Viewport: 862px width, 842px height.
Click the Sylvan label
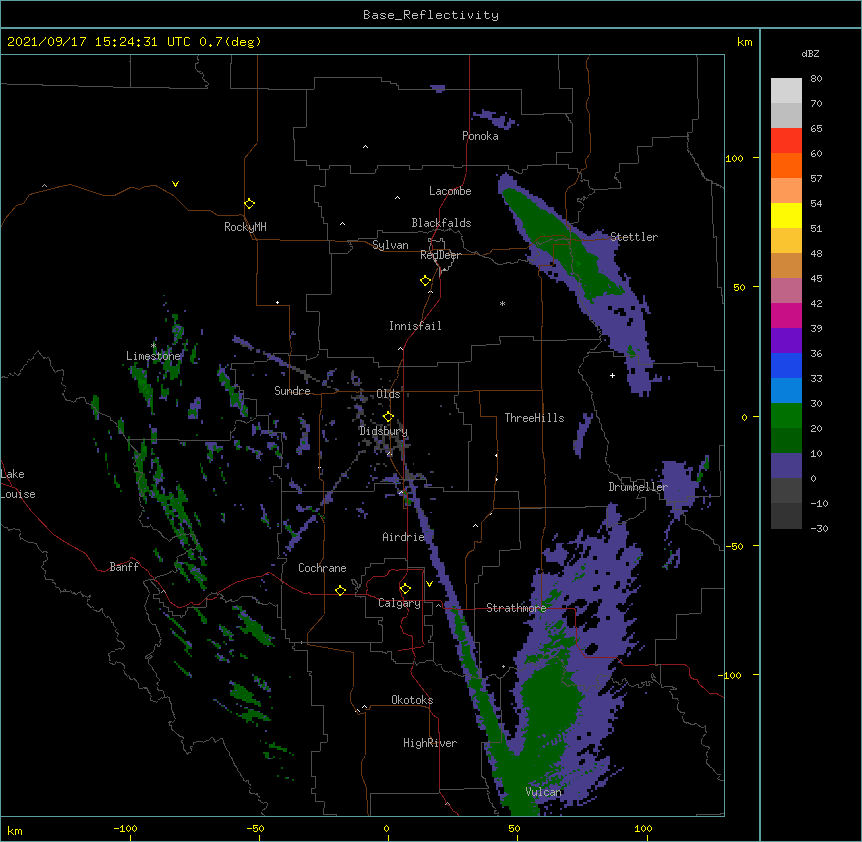click(x=390, y=245)
